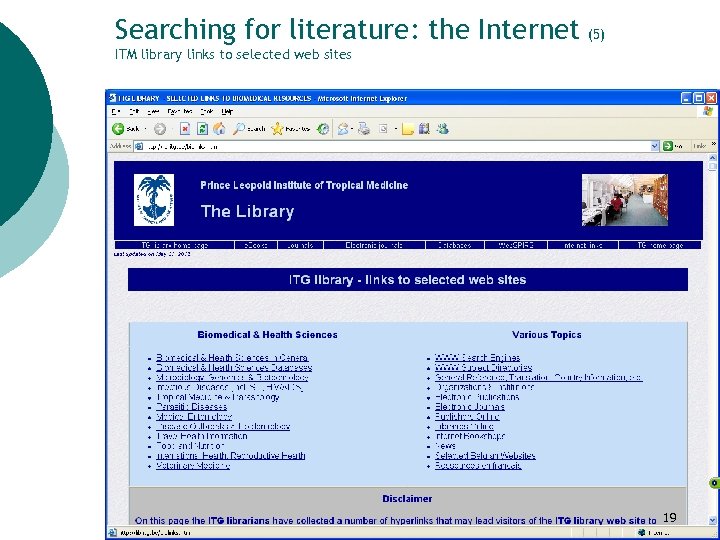
Task: Open the Selected Belgian Websites link
Action: 485,456
